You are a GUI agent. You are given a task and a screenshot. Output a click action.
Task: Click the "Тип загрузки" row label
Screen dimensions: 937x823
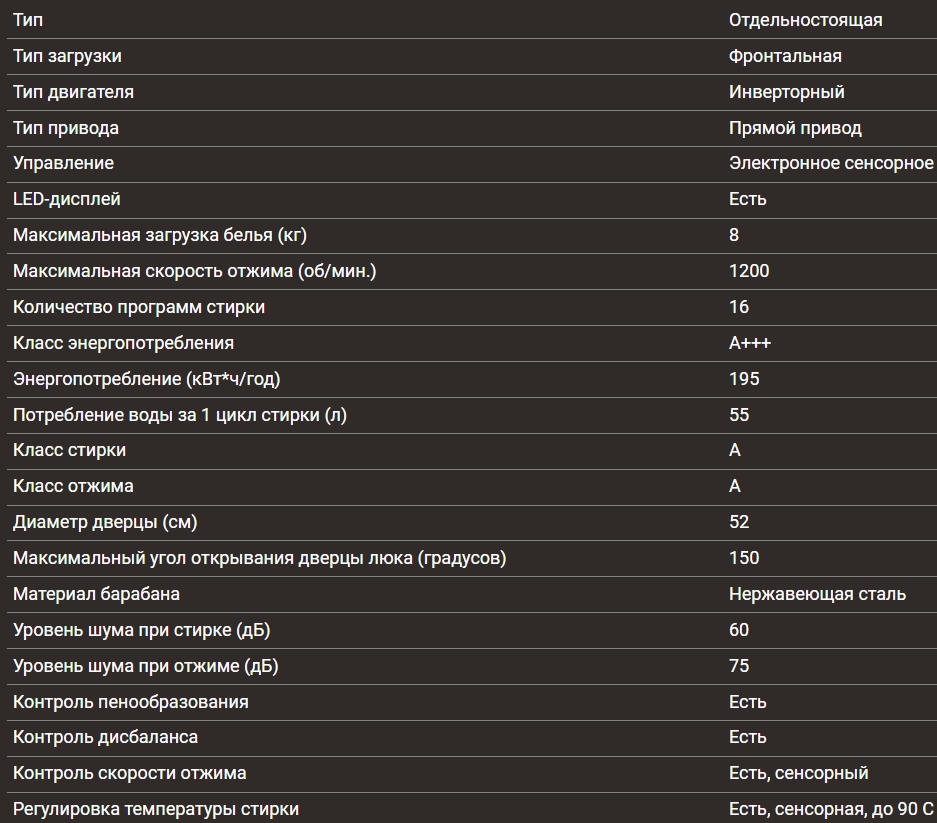click(x=67, y=56)
